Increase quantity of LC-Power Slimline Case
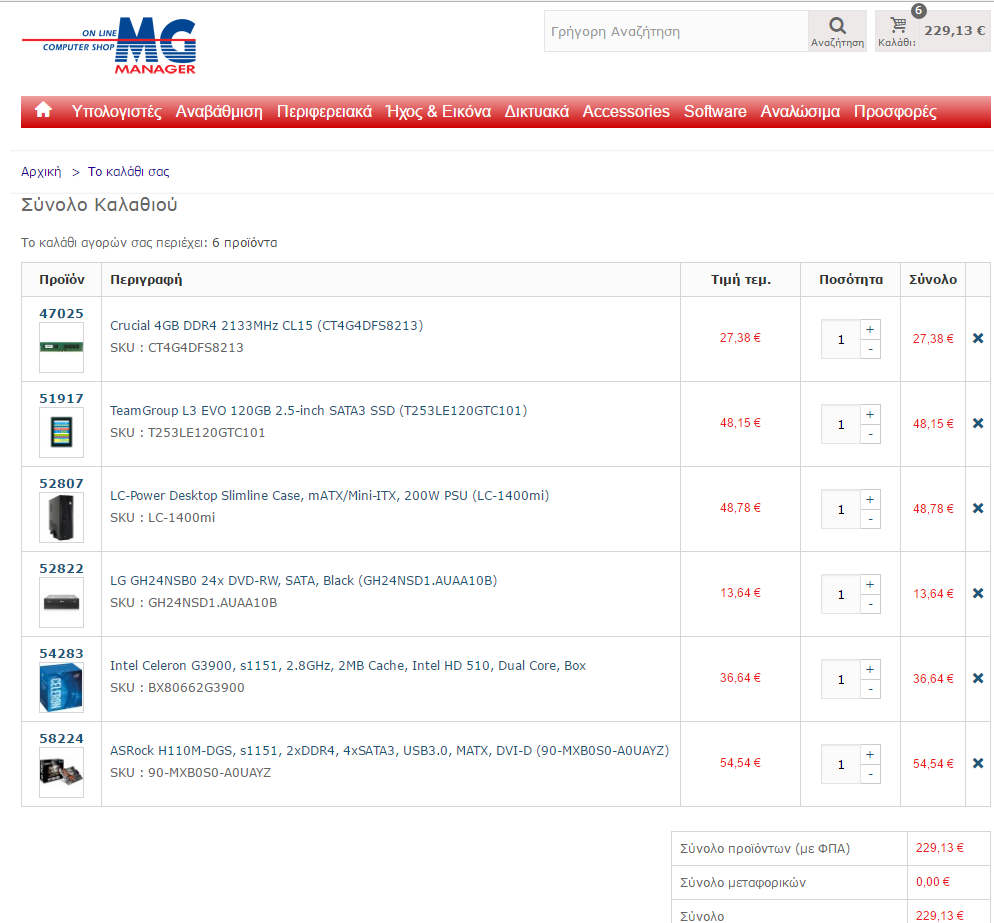Viewport: 994px width, 923px height. point(870,500)
